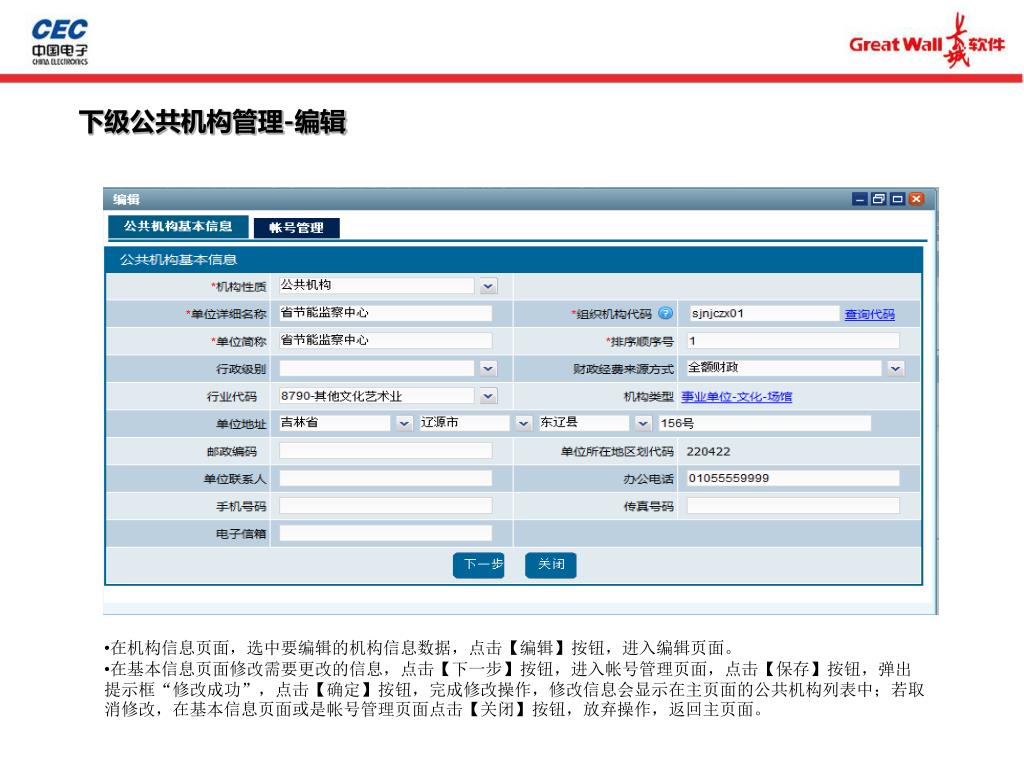Click the help icon beside 组织机构代码
Screen dimensions: 1024x768
665,313
